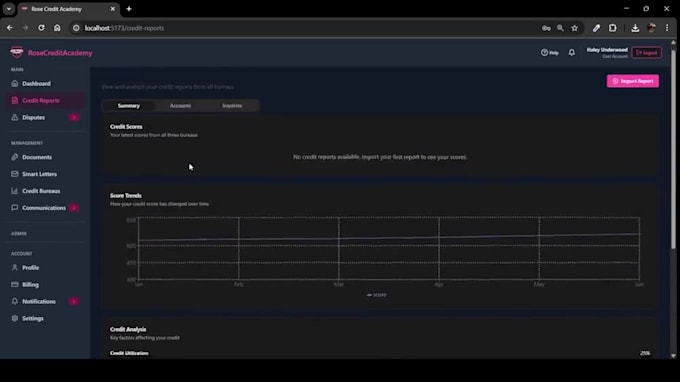This screenshot has height=382, width=680.
Task: Click the Communications count badge
Action: point(74,208)
